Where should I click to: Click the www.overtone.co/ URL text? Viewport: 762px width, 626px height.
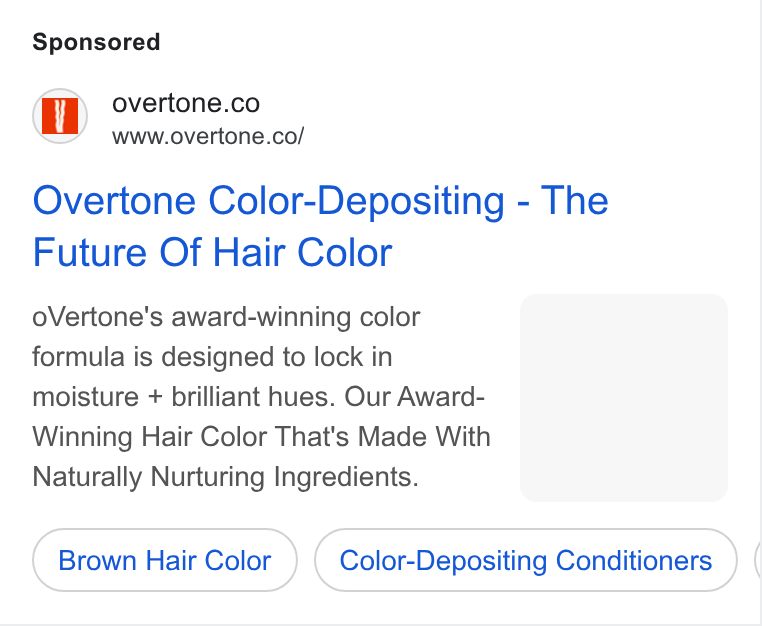(208, 136)
